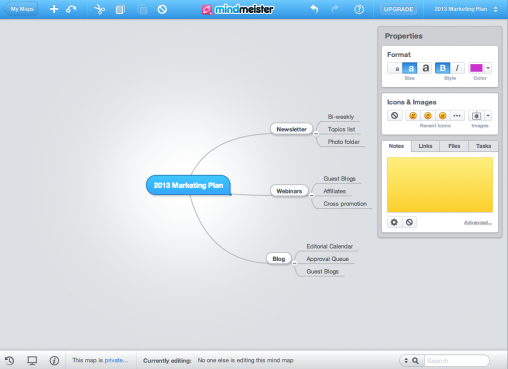Click the mindmeister logo
The height and width of the screenshot is (369, 508).
click(238, 9)
